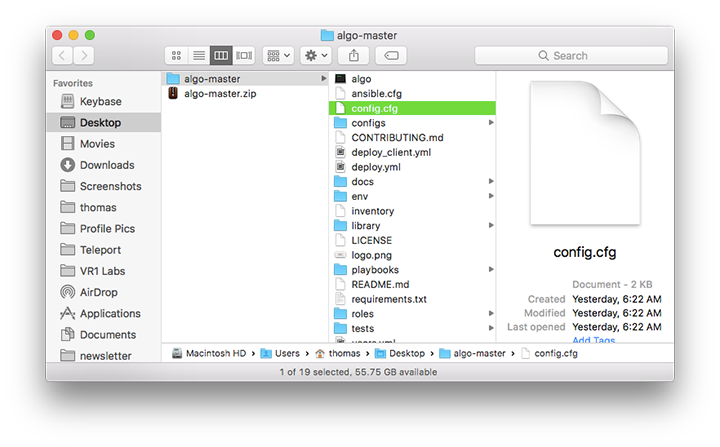
Task: Open newsletter folder in sidebar
Action: coord(104,356)
